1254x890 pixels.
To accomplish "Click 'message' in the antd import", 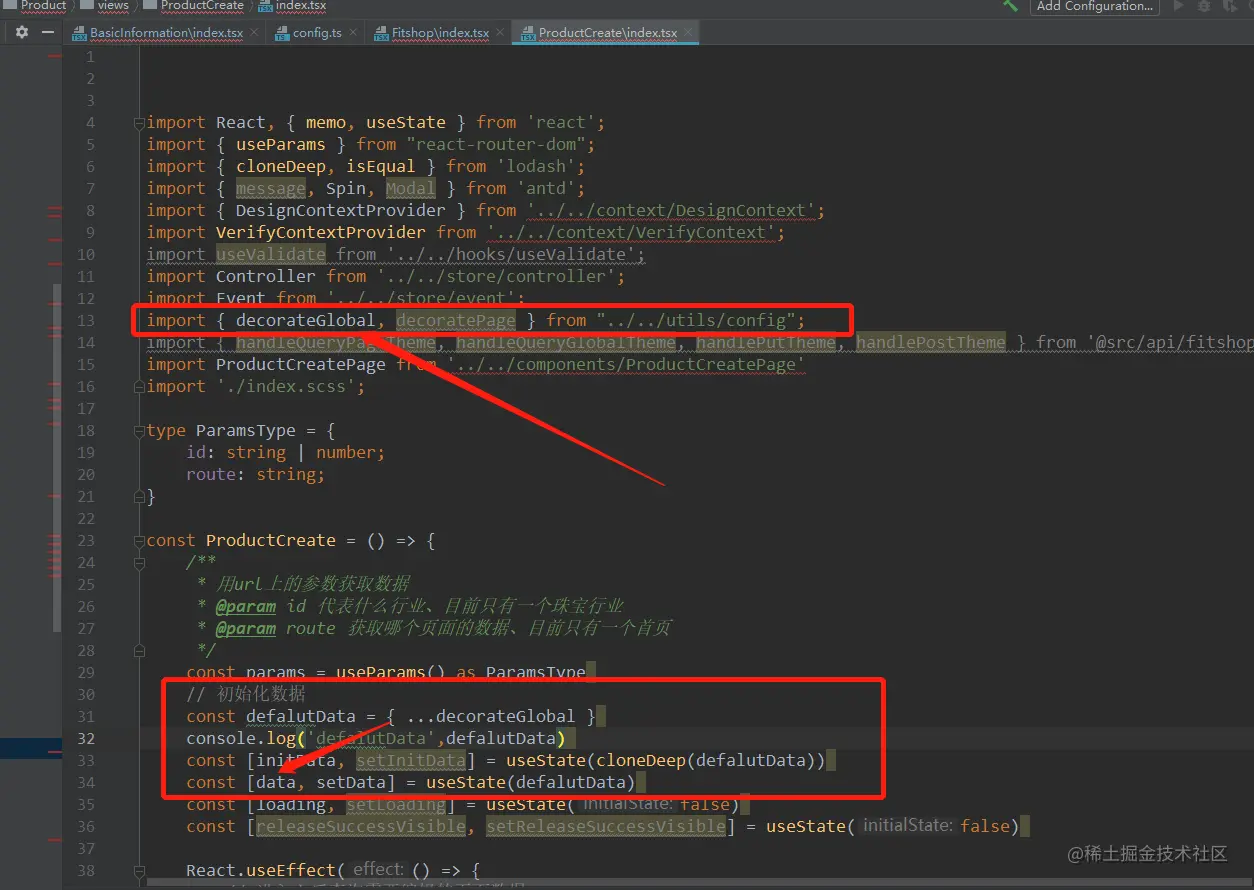I will (x=271, y=188).
